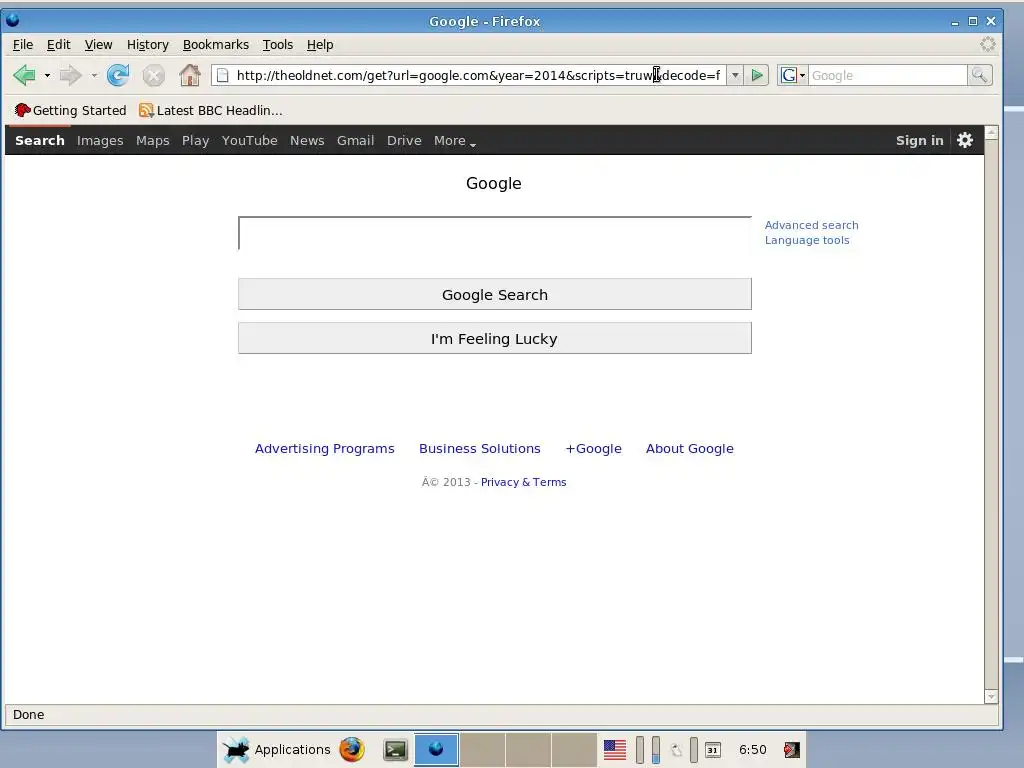Open the About Google link
Image resolution: width=1024 pixels, height=768 pixels.
click(x=690, y=449)
